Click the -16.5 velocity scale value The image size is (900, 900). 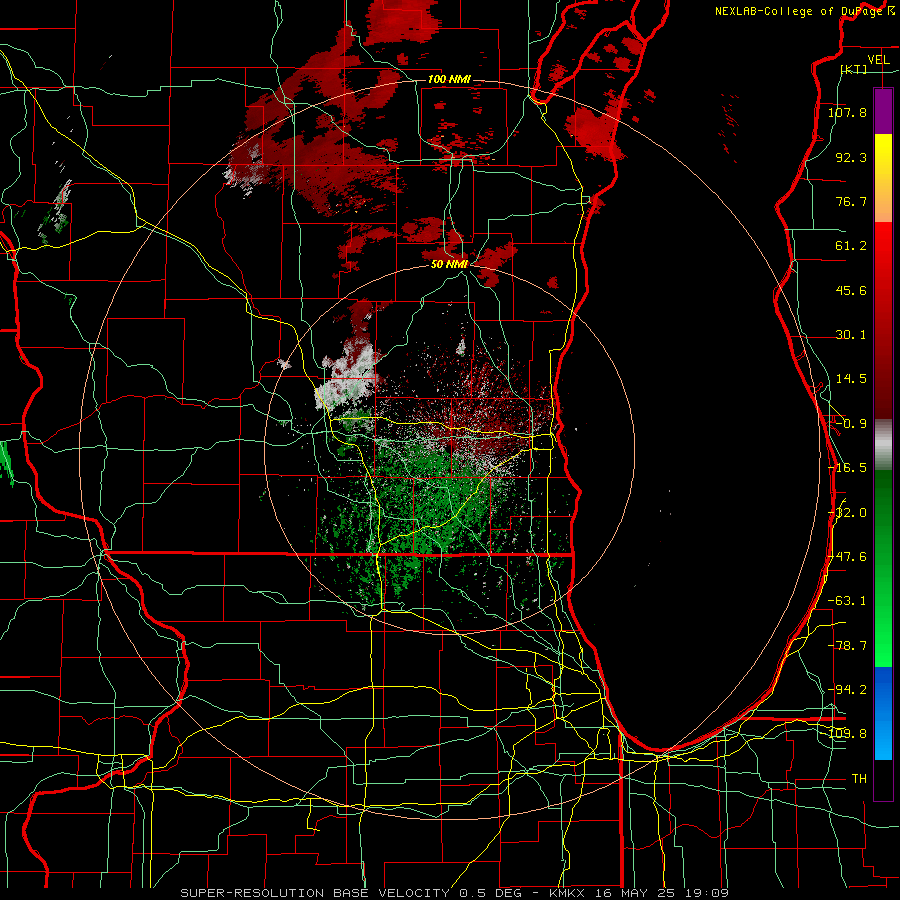847,468
